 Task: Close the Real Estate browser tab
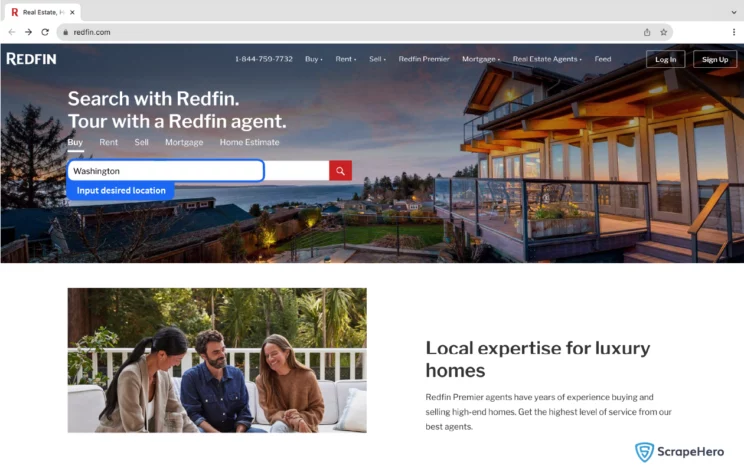tap(72, 12)
